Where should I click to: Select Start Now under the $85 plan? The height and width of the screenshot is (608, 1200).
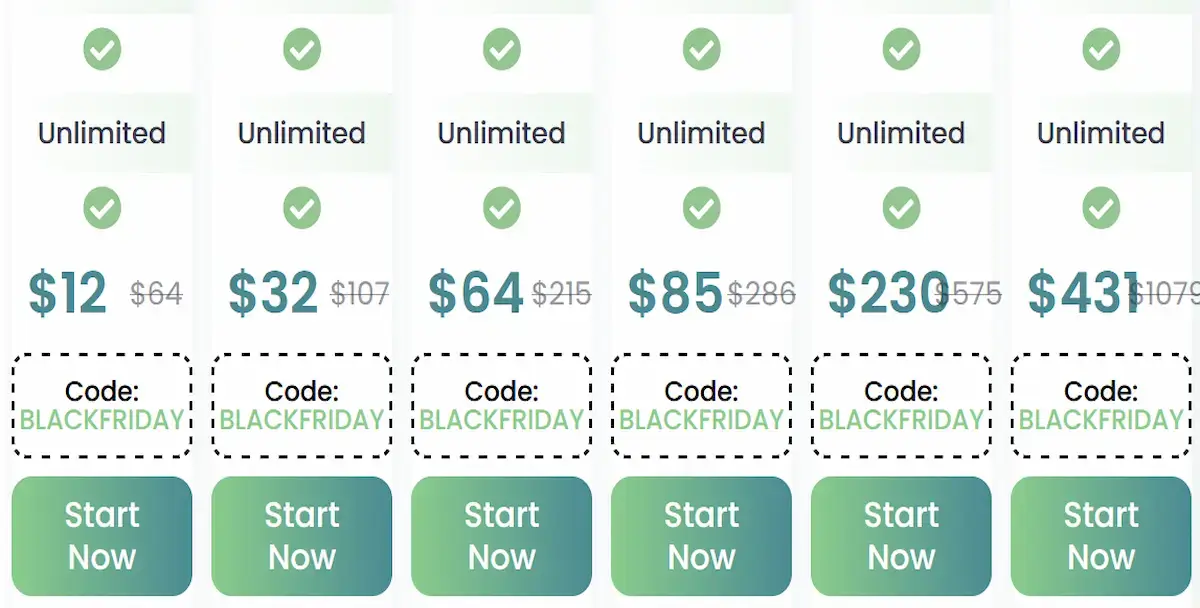pyautogui.click(x=701, y=536)
